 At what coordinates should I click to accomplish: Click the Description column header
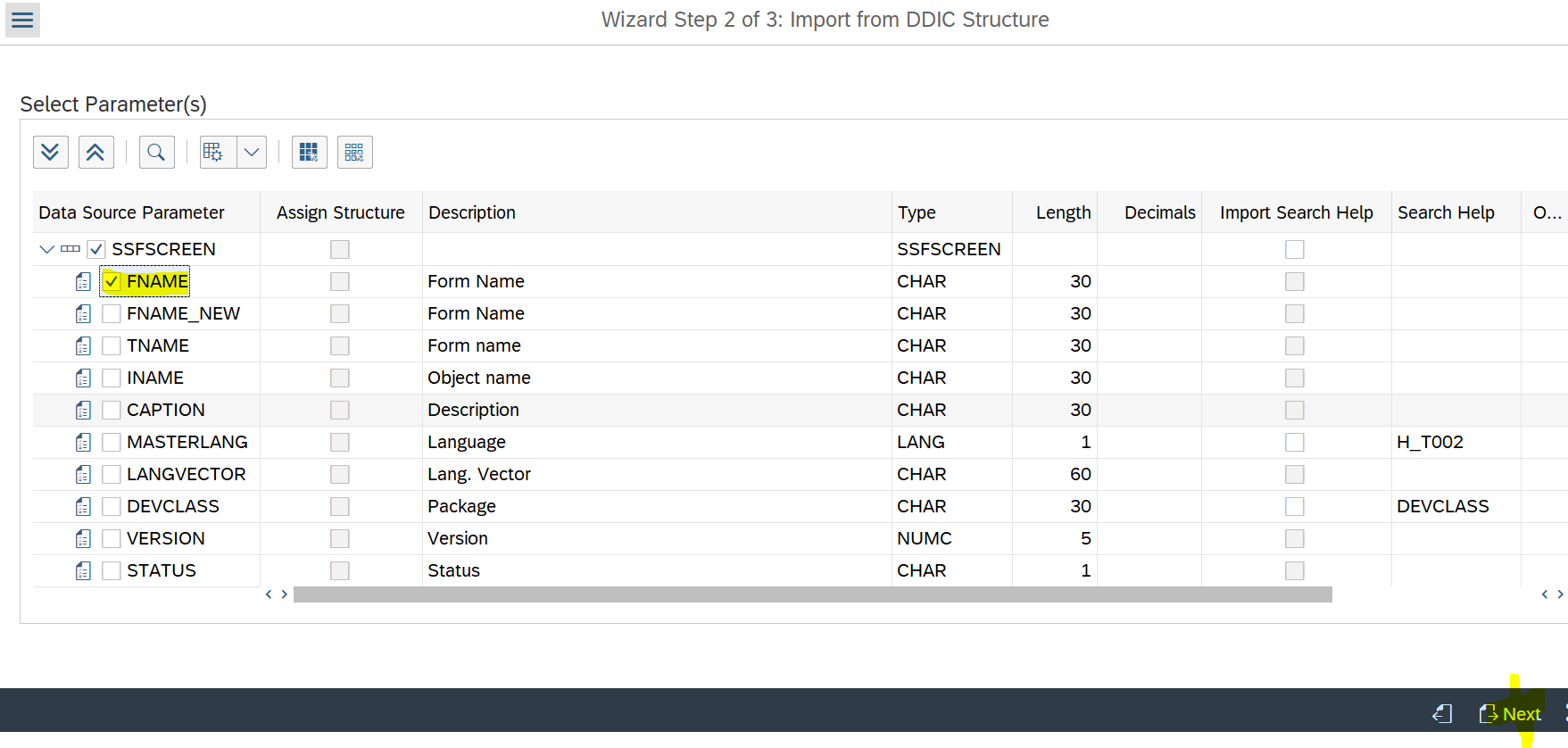coord(472,213)
